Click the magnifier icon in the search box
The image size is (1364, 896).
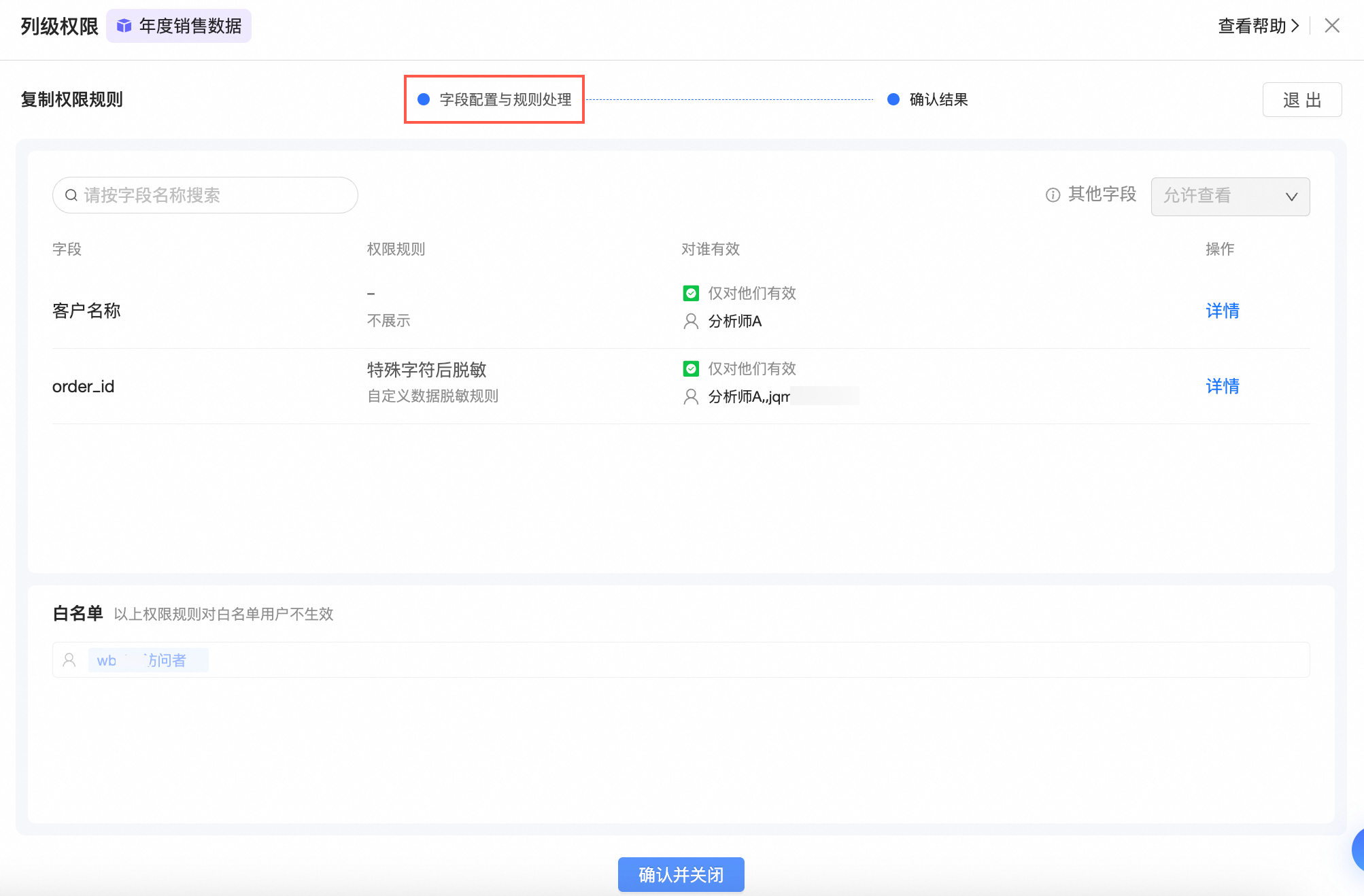pos(71,195)
